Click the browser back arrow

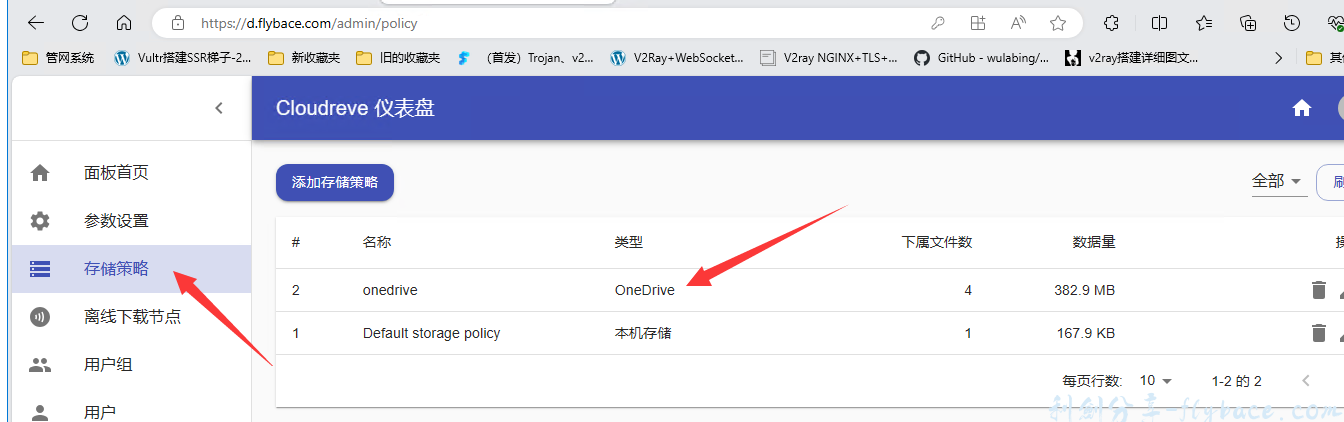click(x=36, y=23)
